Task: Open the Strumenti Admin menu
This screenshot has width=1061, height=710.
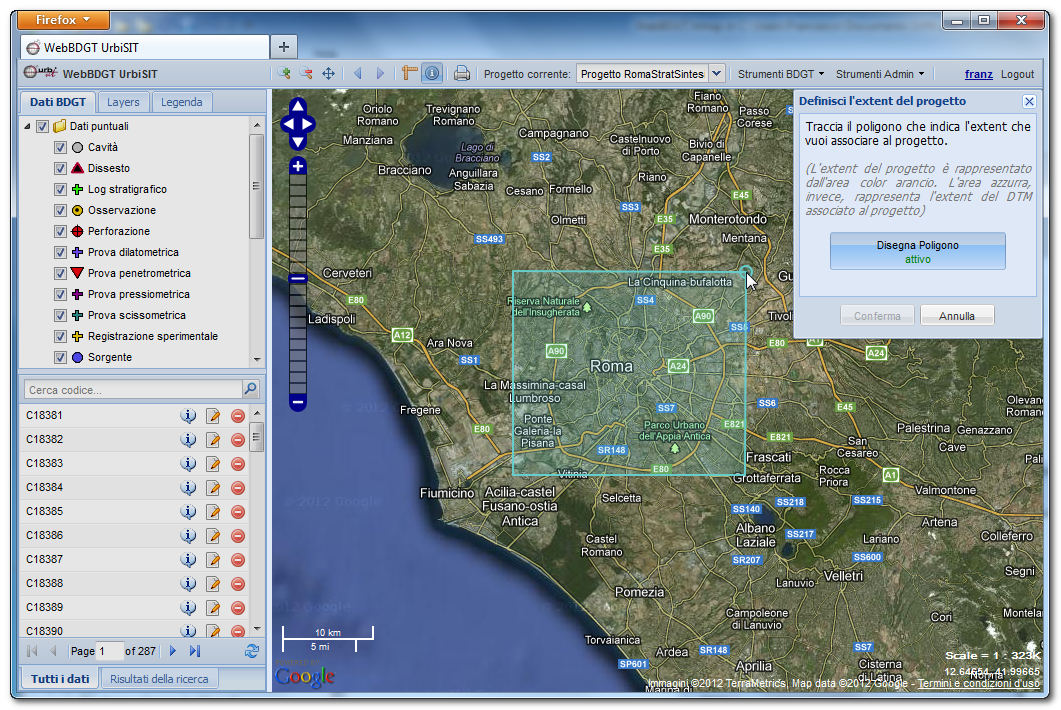Action: [880, 74]
